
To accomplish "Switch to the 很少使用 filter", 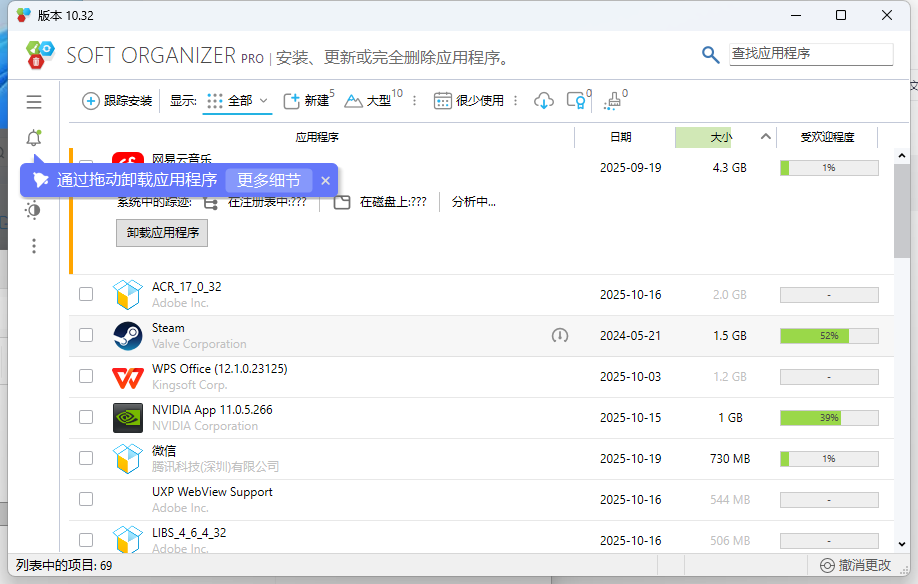I will pyautogui.click(x=469, y=100).
